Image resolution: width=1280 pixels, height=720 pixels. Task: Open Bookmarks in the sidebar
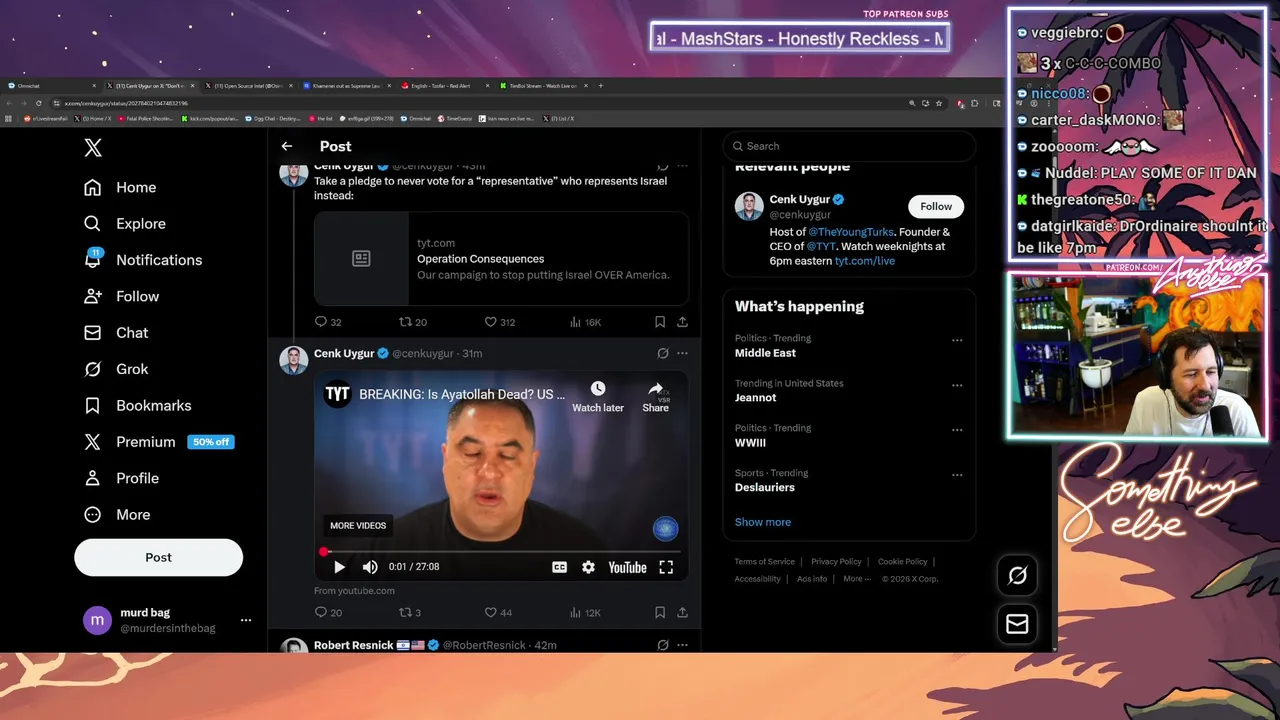(x=138, y=405)
